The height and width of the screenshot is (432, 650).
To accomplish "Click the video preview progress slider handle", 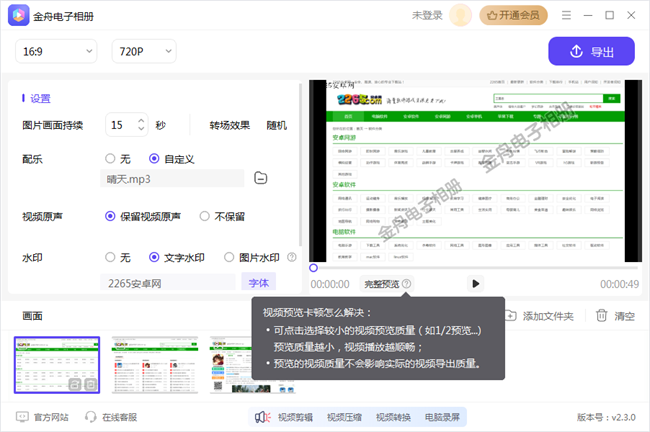I will tap(314, 268).
